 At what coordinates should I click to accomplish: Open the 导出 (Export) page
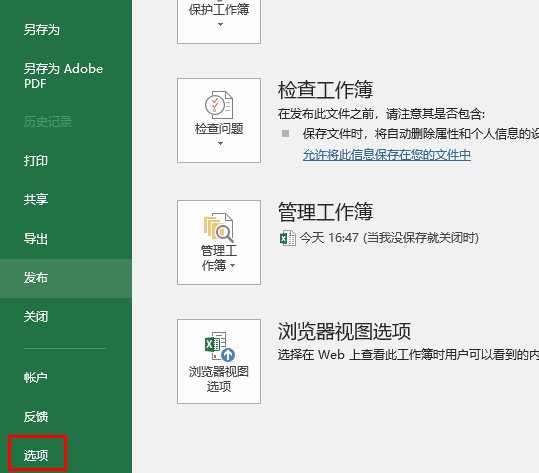click(35, 239)
